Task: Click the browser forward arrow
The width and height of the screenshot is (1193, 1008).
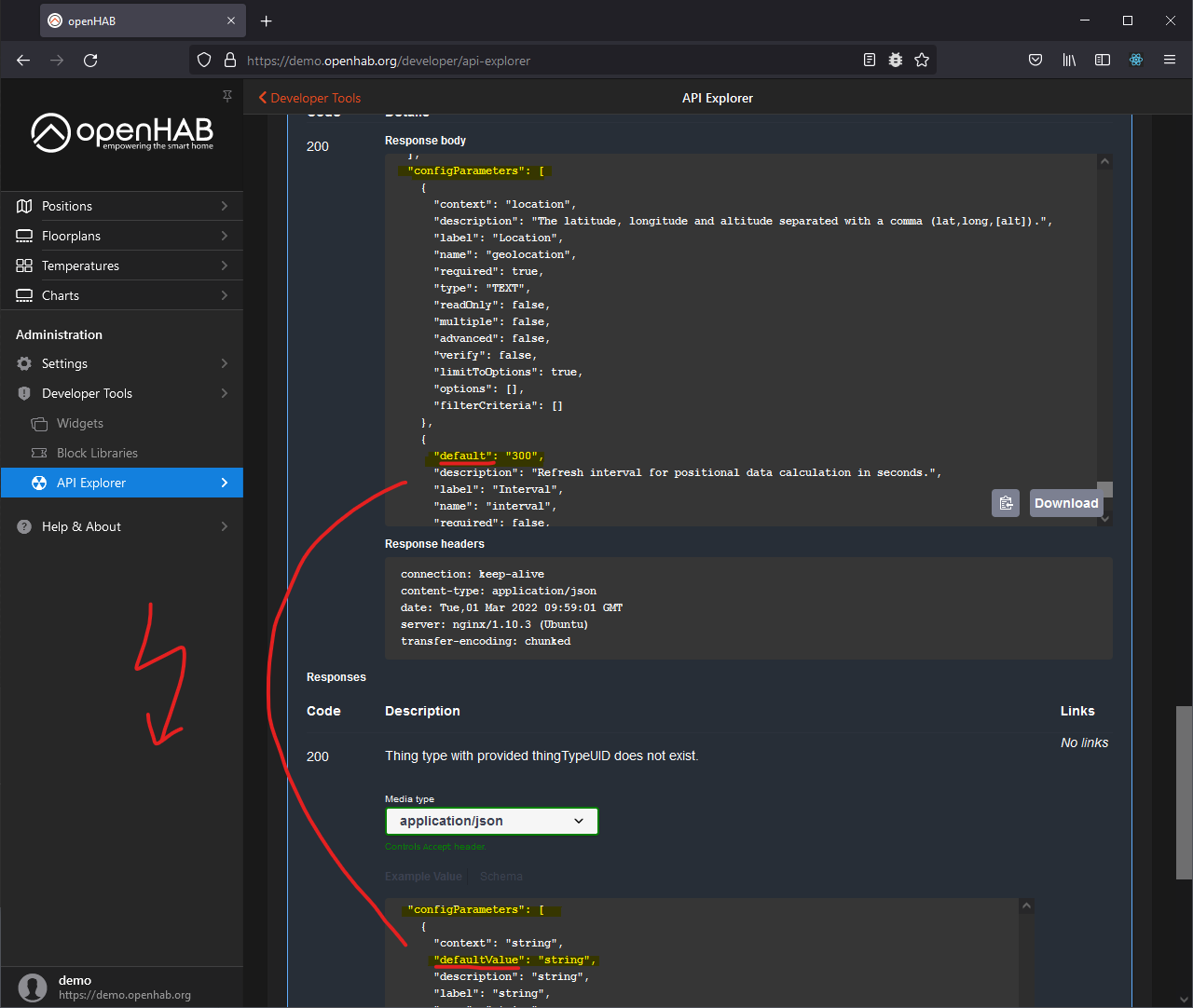Action: (x=57, y=61)
